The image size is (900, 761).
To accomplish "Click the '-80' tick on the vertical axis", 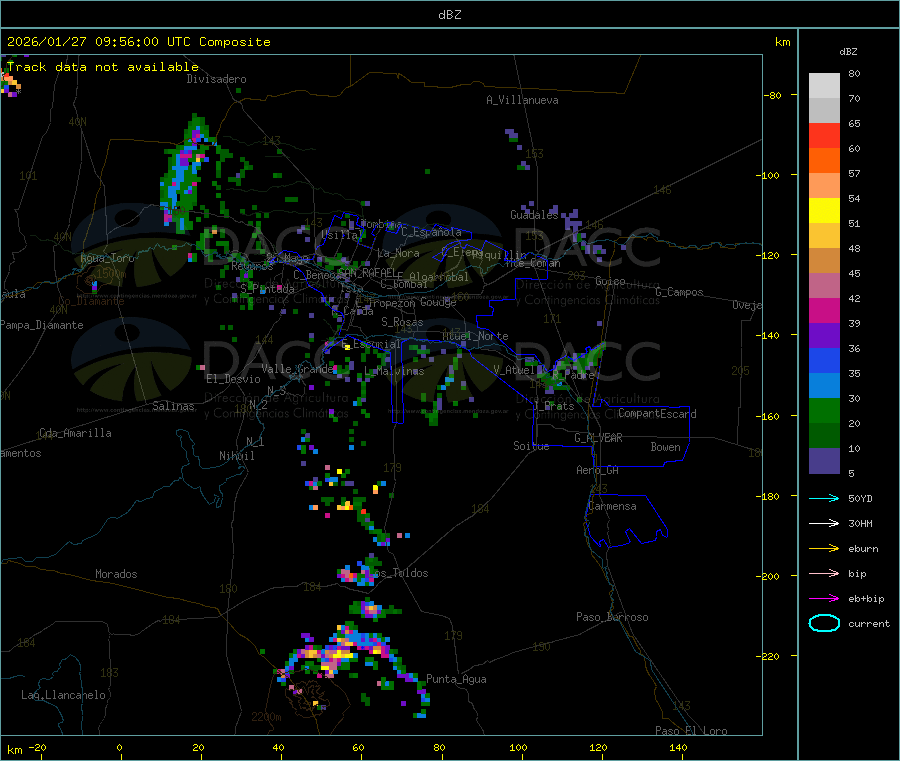I will pyautogui.click(x=773, y=95).
